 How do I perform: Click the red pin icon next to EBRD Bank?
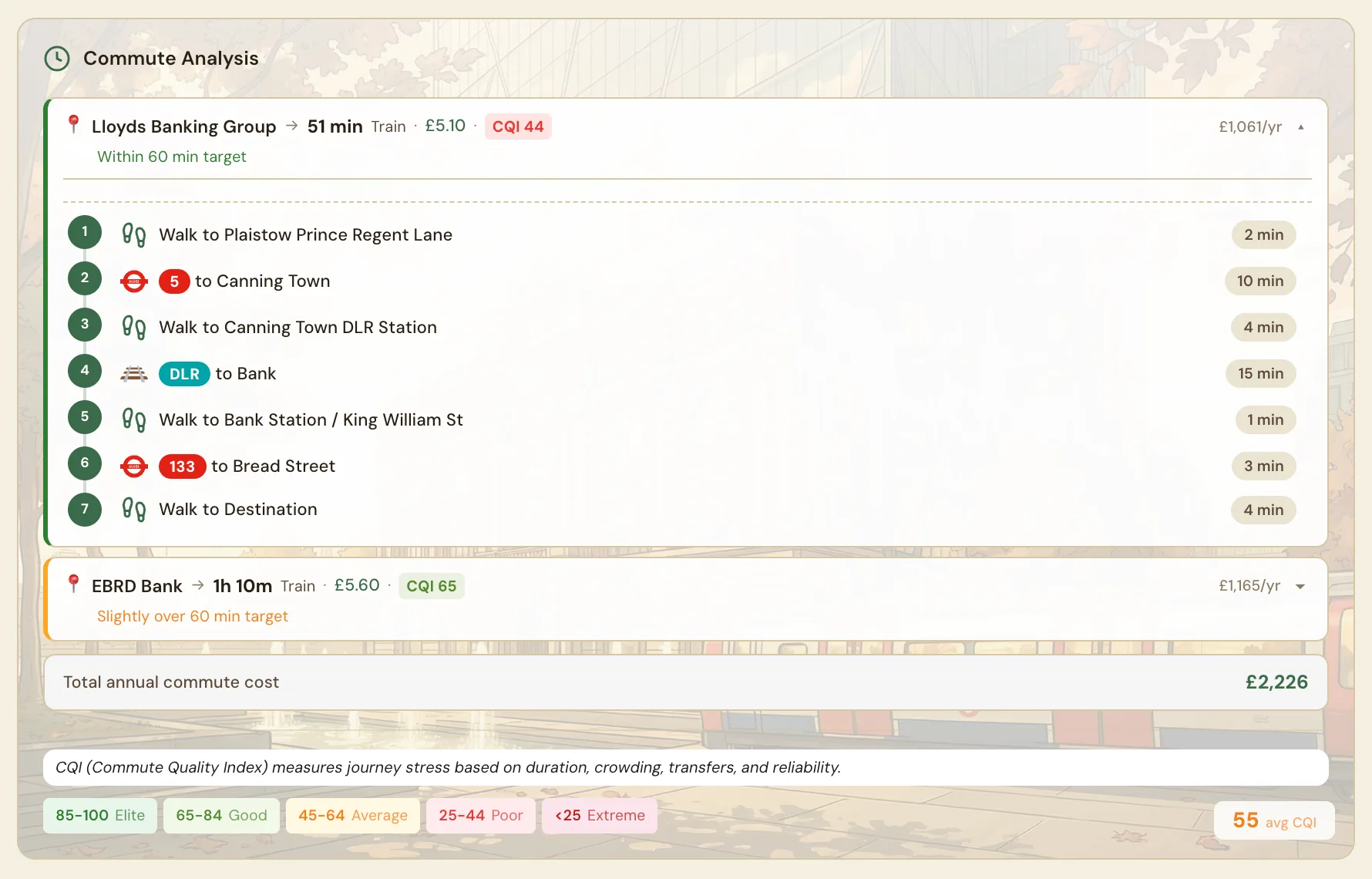74,584
